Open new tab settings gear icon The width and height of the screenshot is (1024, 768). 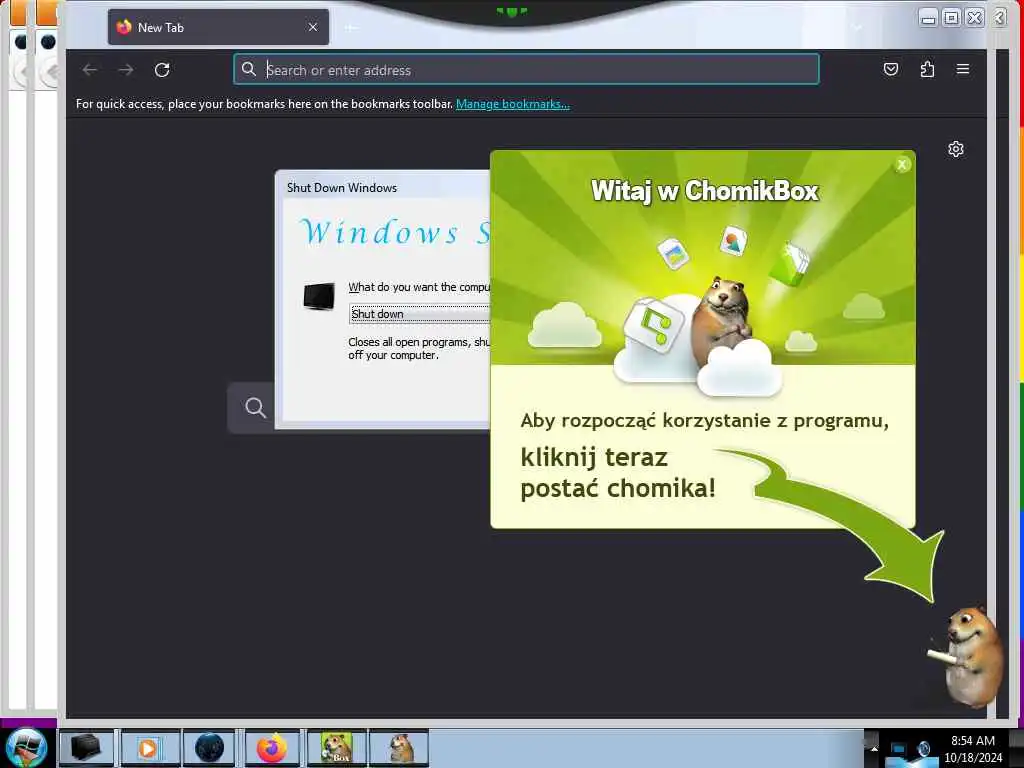pos(955,150)
